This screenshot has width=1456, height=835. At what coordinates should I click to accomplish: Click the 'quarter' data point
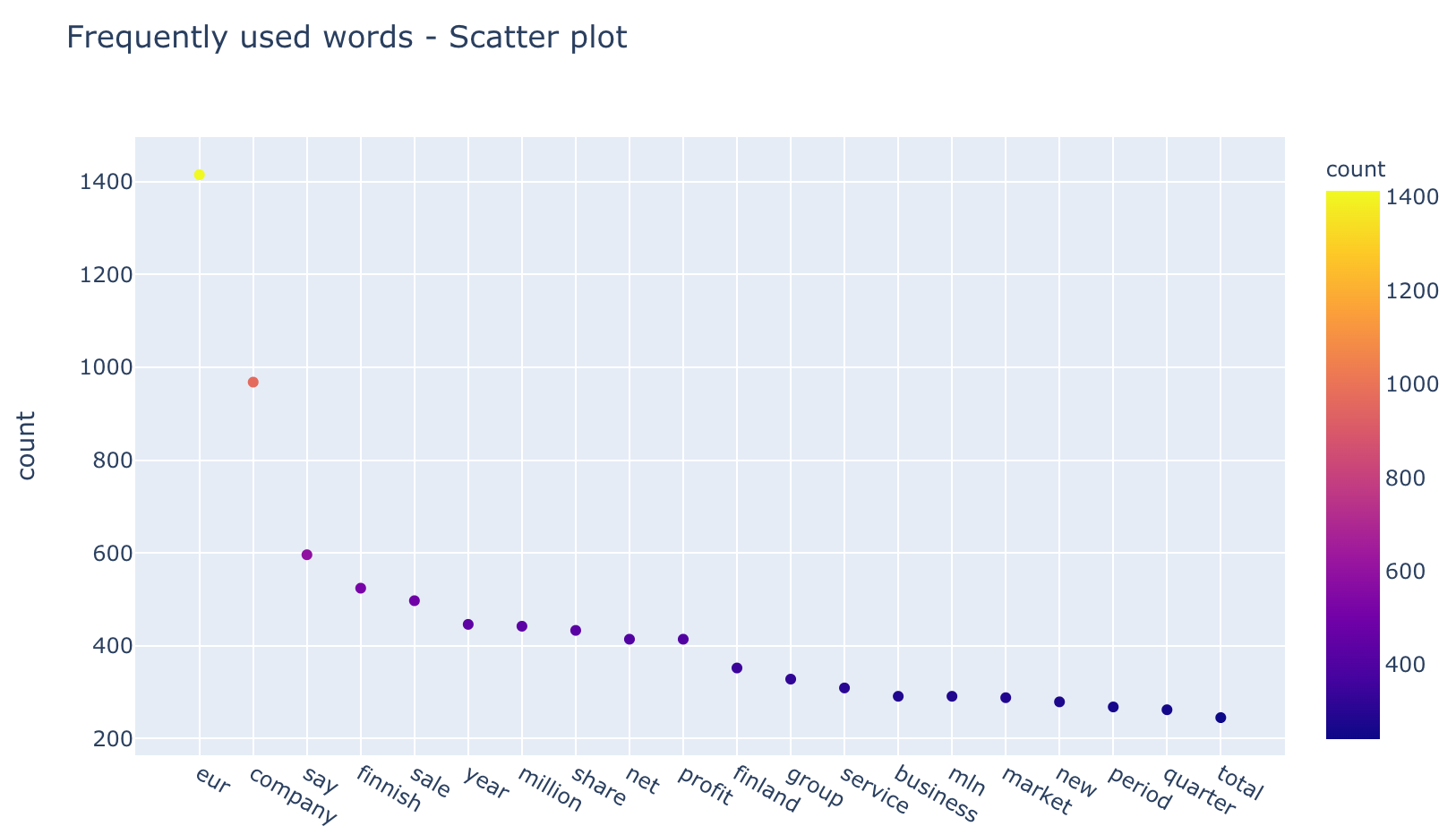tap(1167, 710)
